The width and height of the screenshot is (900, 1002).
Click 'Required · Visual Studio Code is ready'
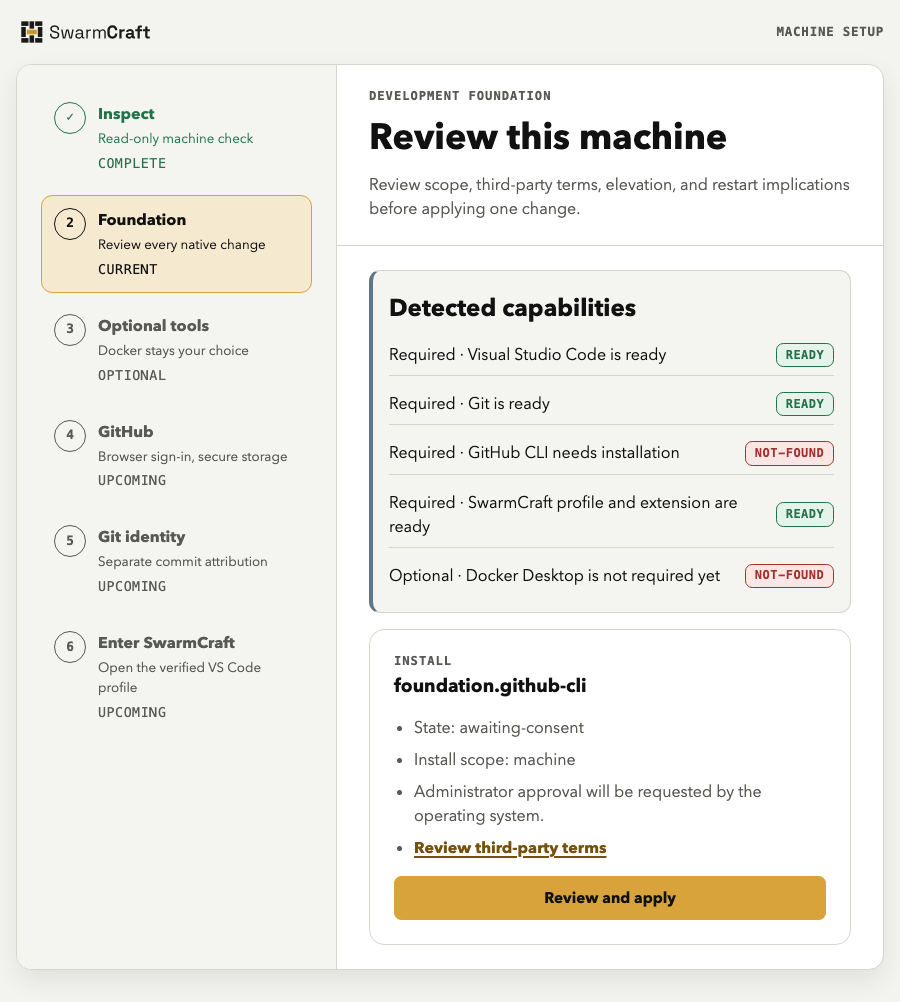point(527,355)
